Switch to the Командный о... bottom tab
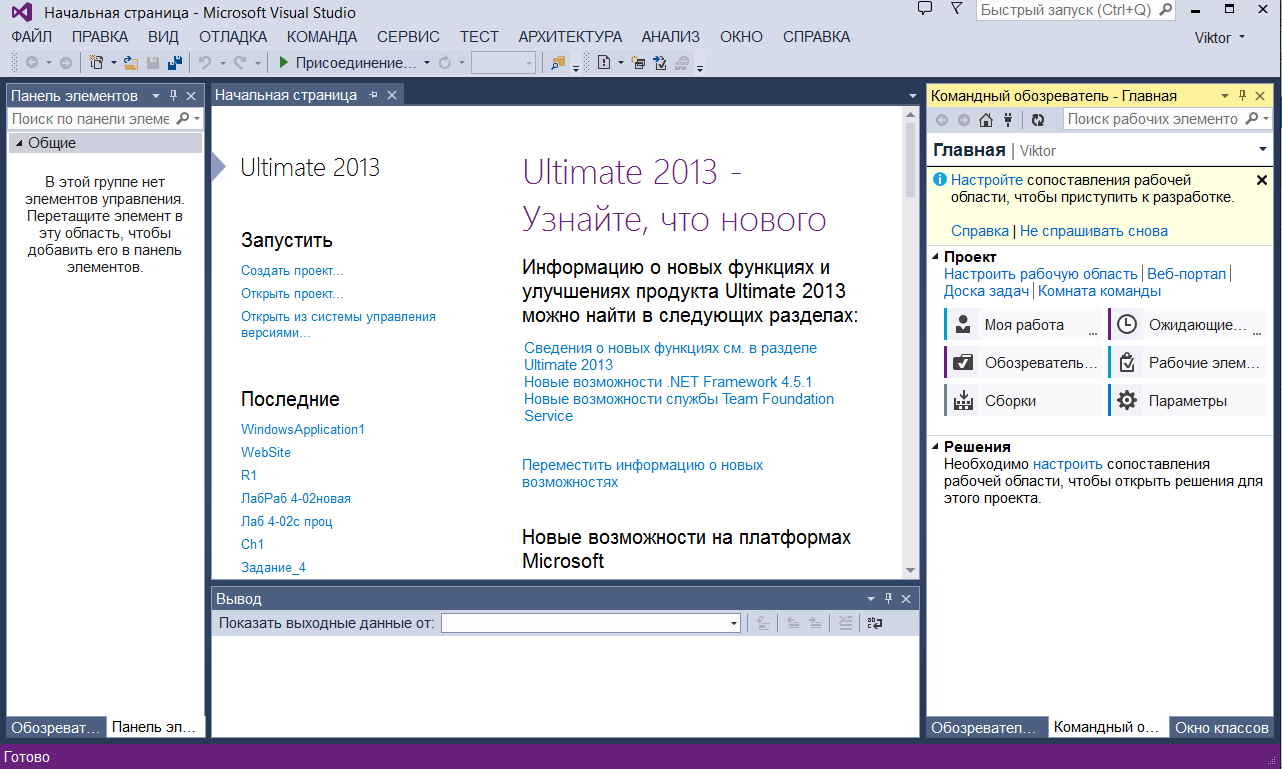 (x=1106, y=728)
